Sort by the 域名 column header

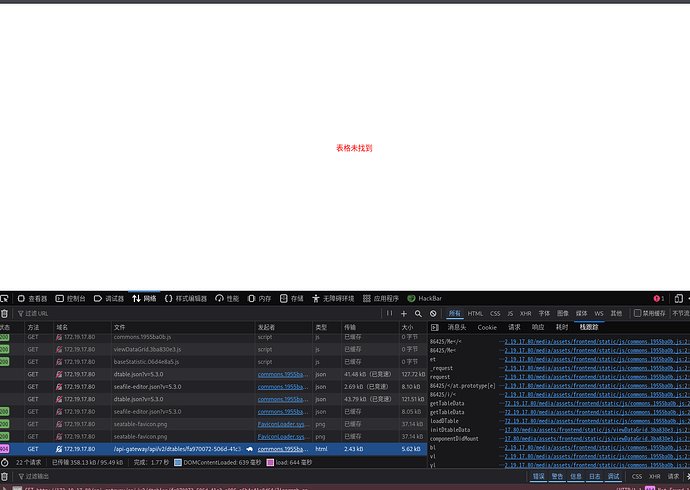[x=82, y=327]
